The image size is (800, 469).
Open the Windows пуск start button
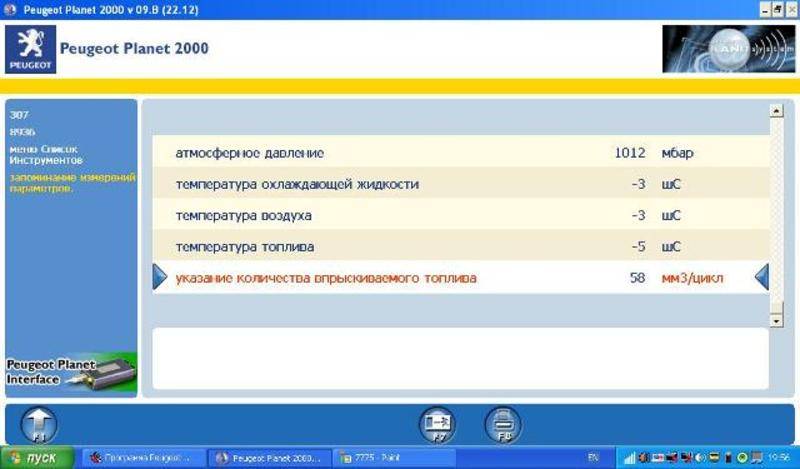(x=37, y=458)
